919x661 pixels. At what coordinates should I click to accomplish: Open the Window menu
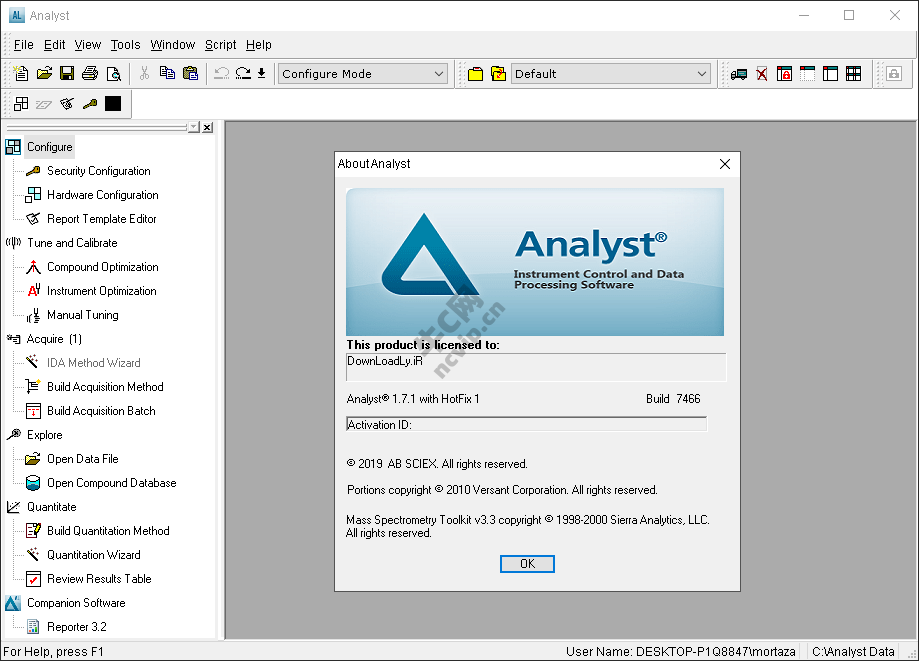tap(172, 45)
